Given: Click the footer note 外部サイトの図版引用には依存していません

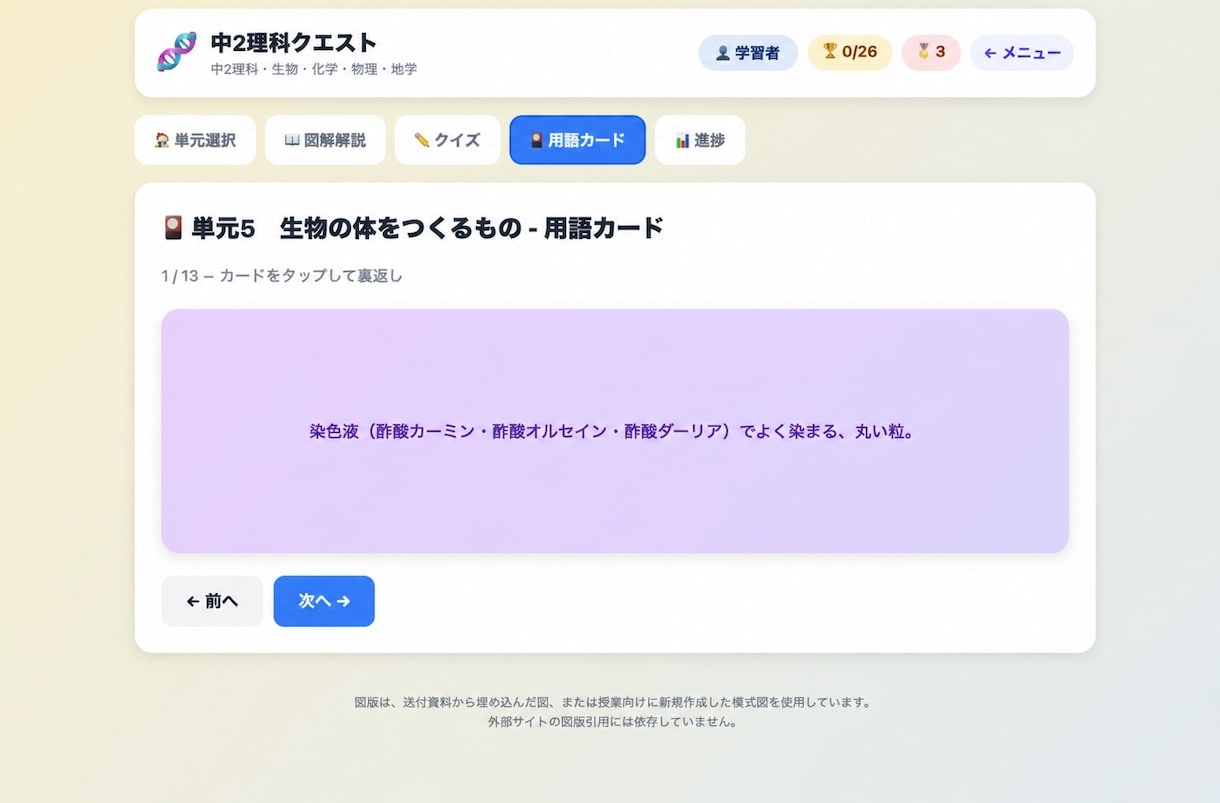Looking at the screenshot, I should pyautogui.click(x=612, y=722).
